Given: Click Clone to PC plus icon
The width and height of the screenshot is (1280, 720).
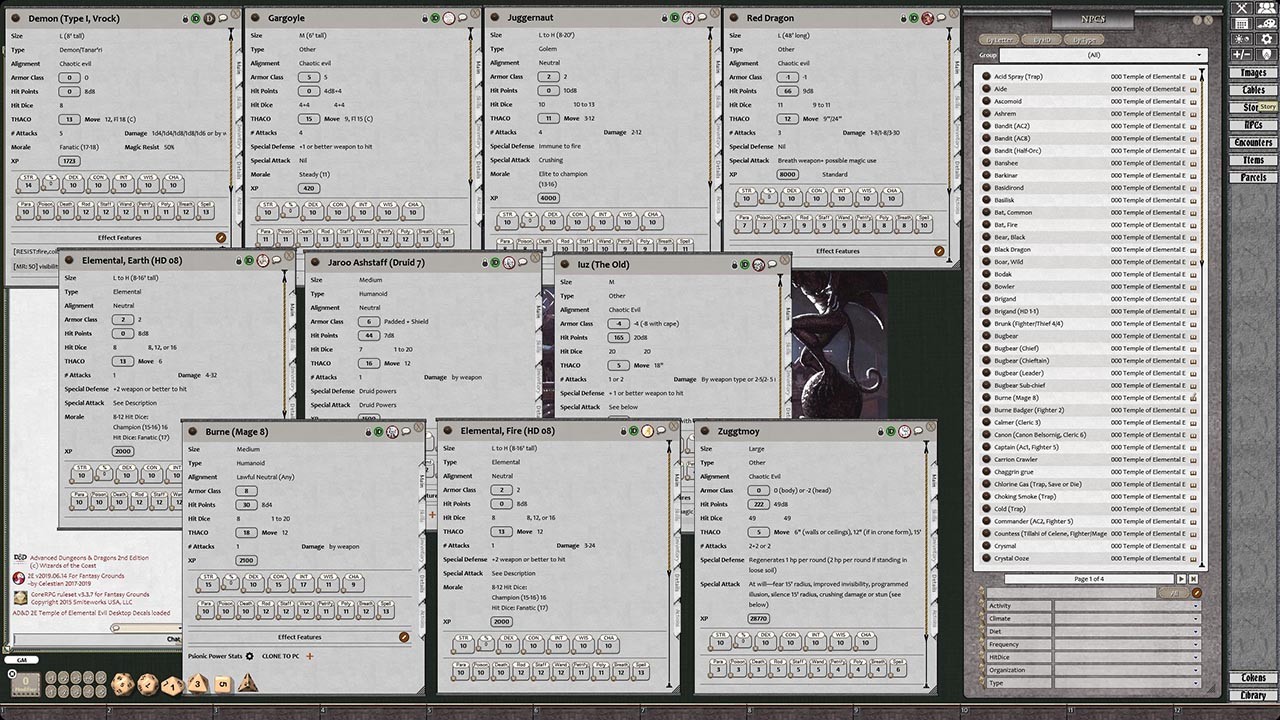Looking at the screenshot, I should (310, 656).
